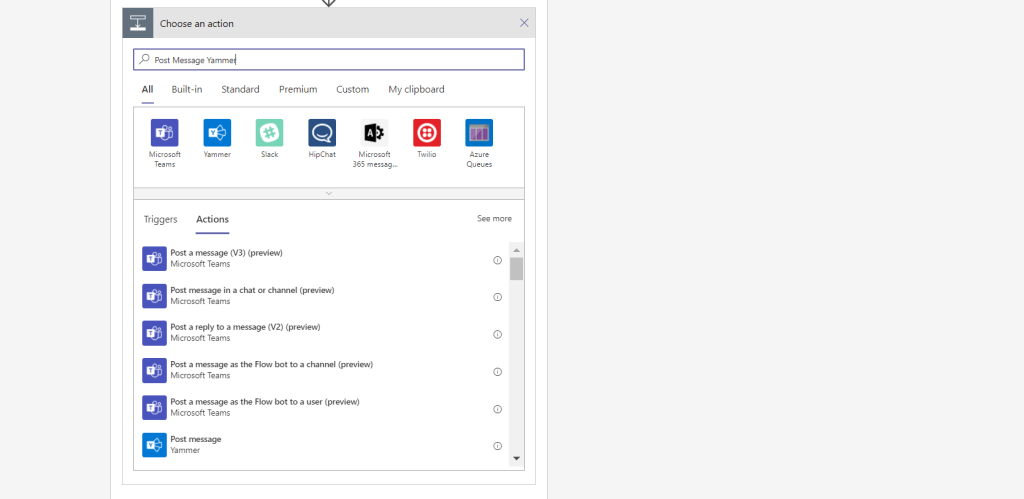
Task: Select the Yammer Post message action
Action: tap(196, 445)
